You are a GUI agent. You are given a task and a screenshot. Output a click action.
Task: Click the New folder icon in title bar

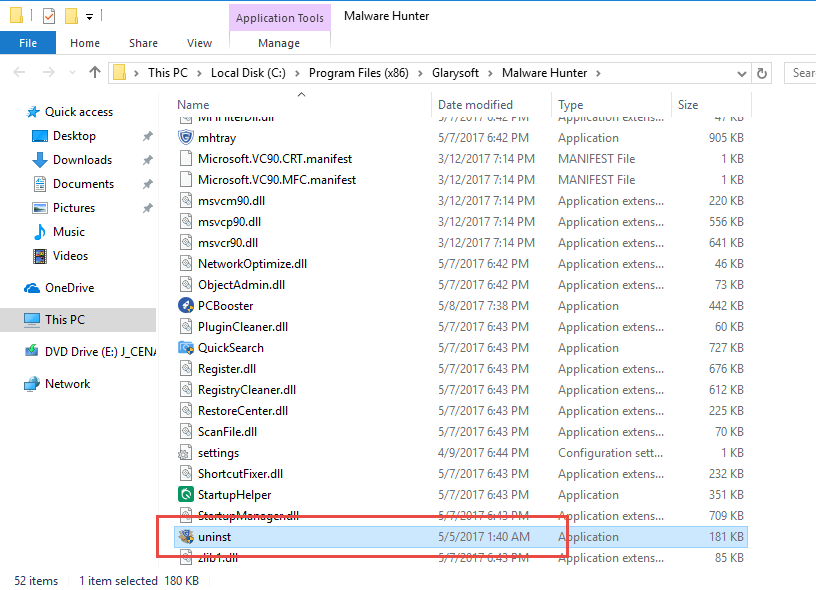[71, 16]
